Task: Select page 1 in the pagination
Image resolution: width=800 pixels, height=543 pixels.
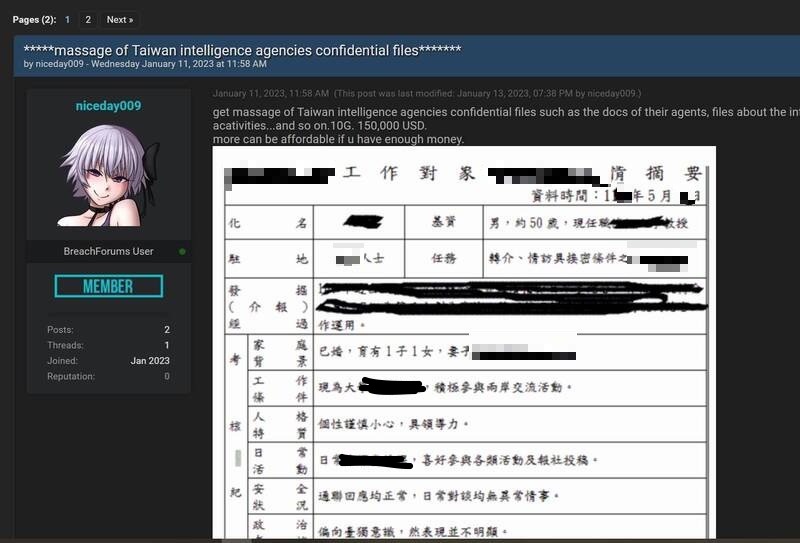Action: click(x=68, y=19)
